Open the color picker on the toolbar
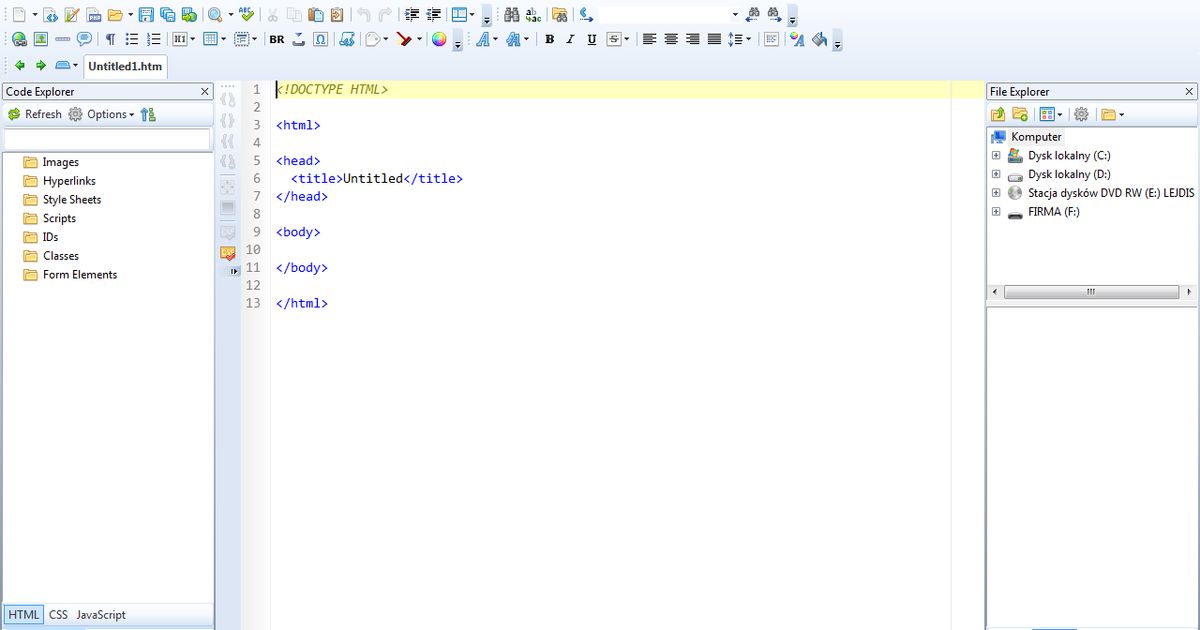 (x=439, y=39)
